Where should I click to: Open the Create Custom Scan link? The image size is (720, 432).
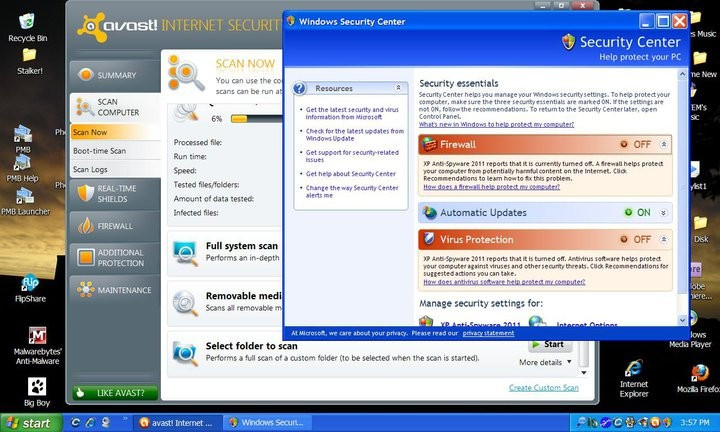tap(544, 388)
